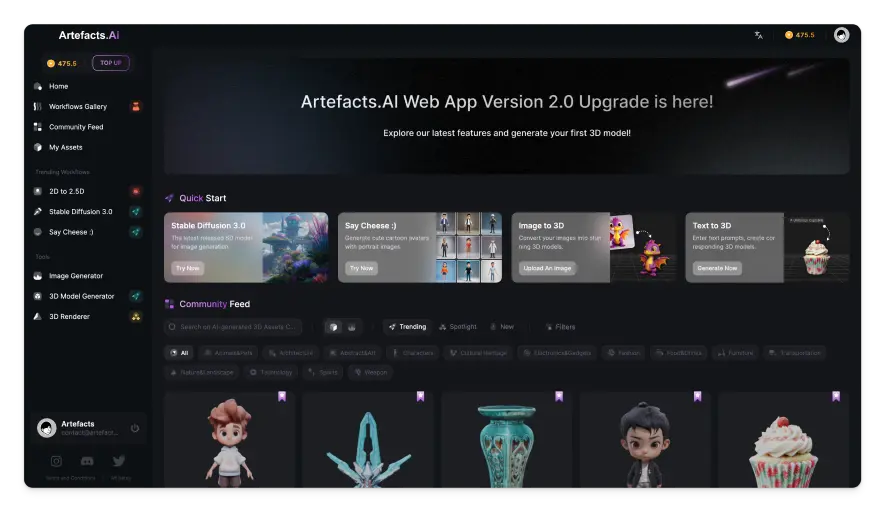This screenshot has width=886, height=512.
Task: Click the search field for AI-generated 3D assets
Action: 233,327
